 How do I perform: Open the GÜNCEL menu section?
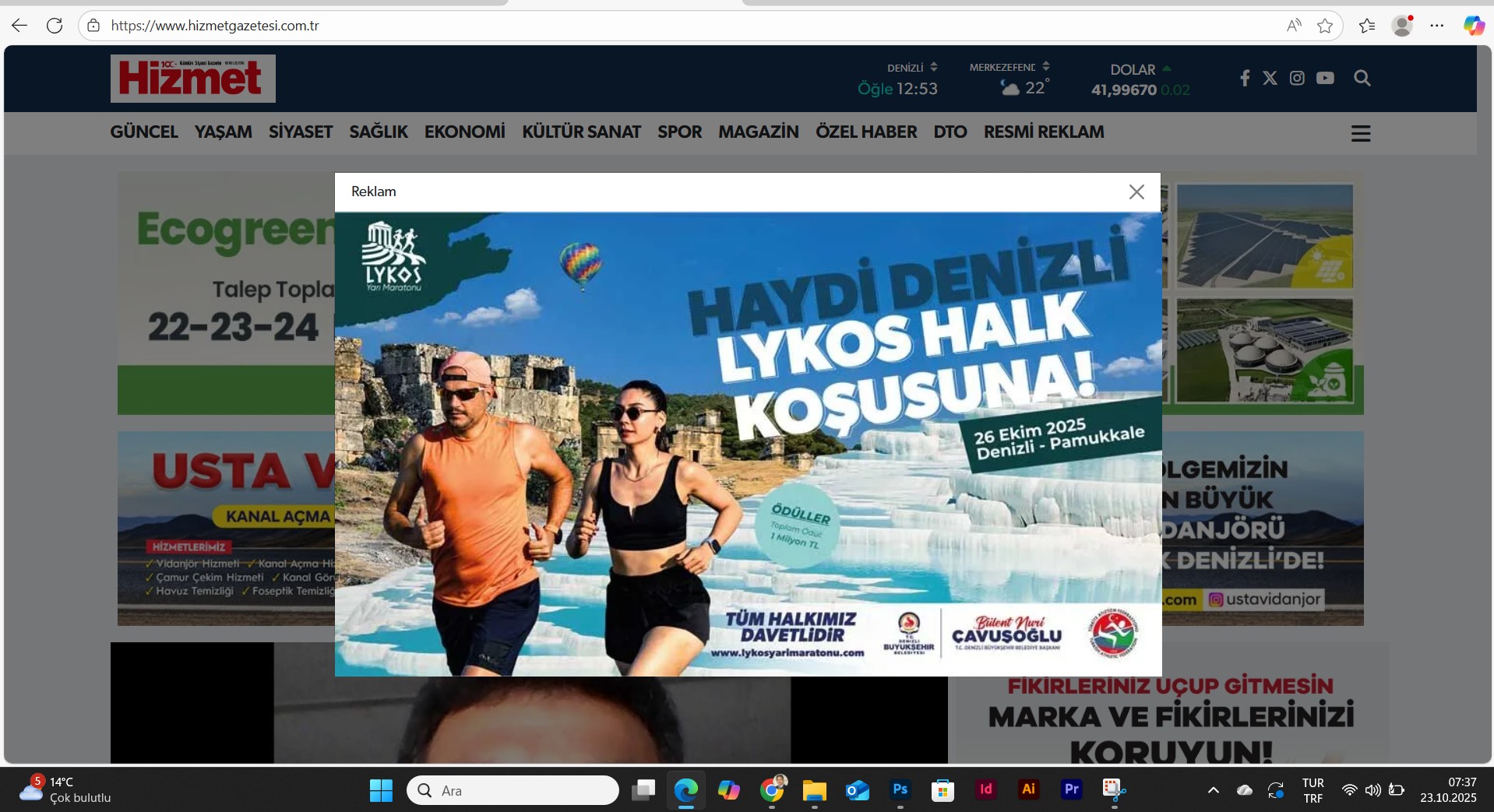(x=144, y=132)
